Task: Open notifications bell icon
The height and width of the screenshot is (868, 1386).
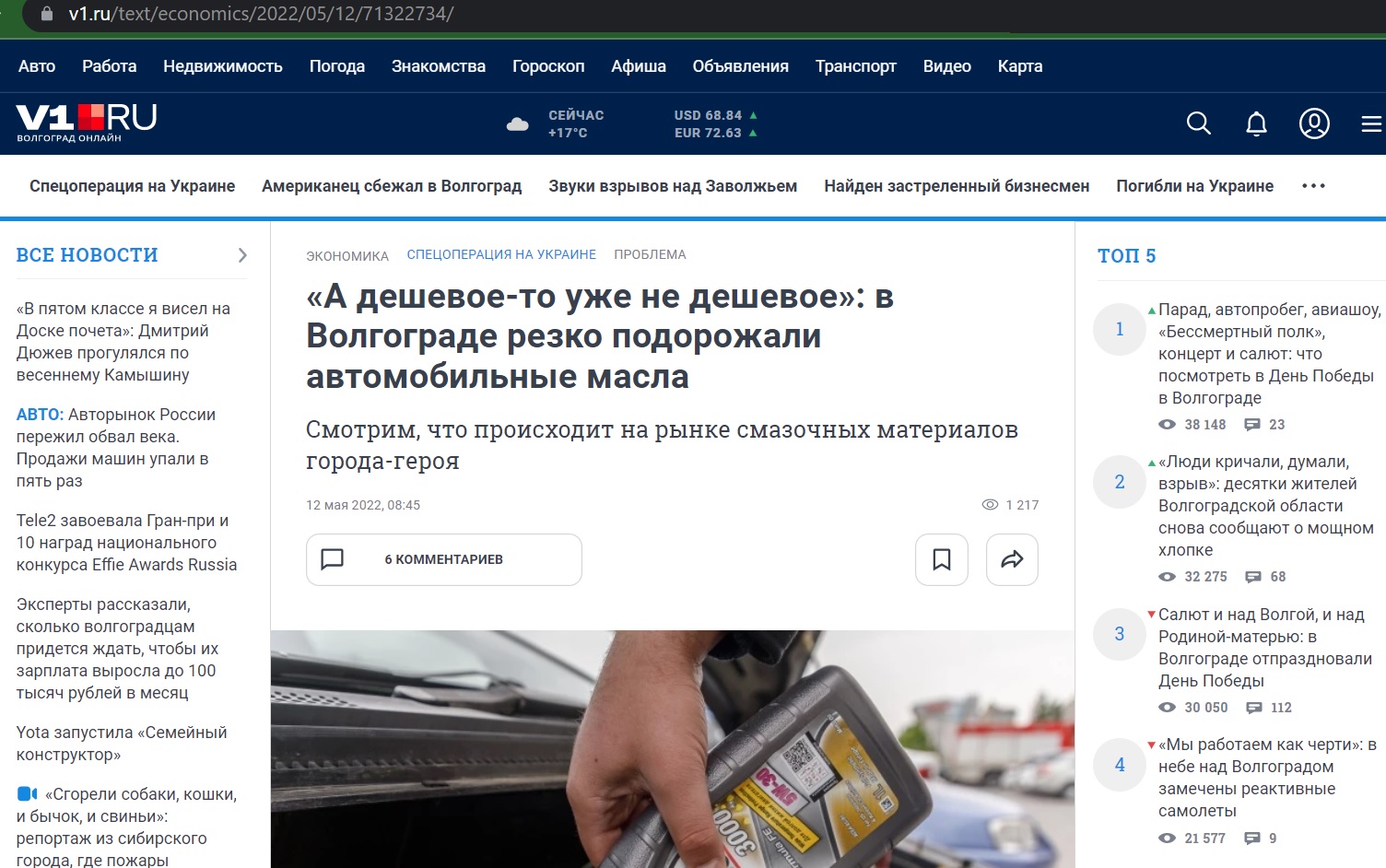Action: 1256,123
